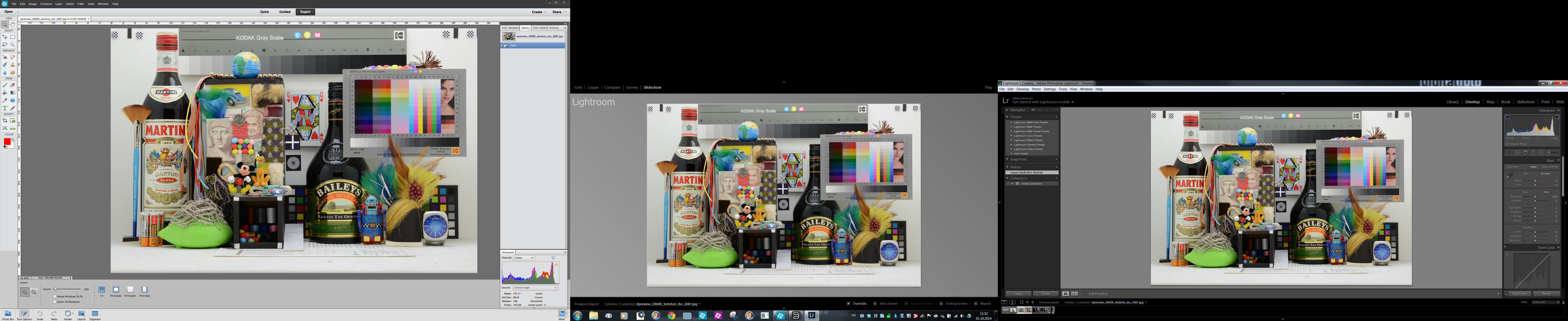The height and width of the screenshot is (321, 1568).
Task: Open the Source Entire Image dropdown
Action: point(536,288)
